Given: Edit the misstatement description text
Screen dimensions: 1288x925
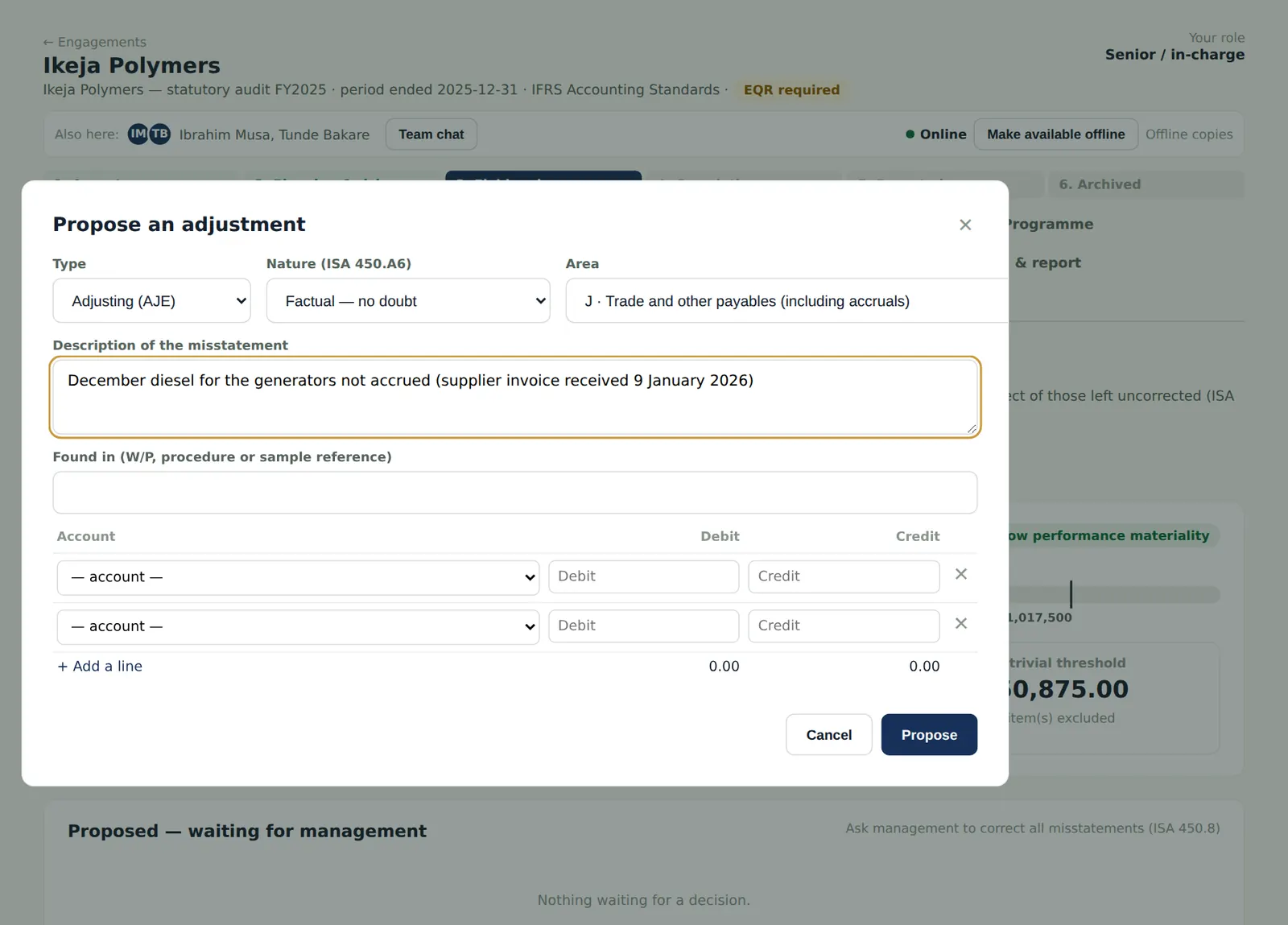Looking at the screenshot, I should [515, 398].
